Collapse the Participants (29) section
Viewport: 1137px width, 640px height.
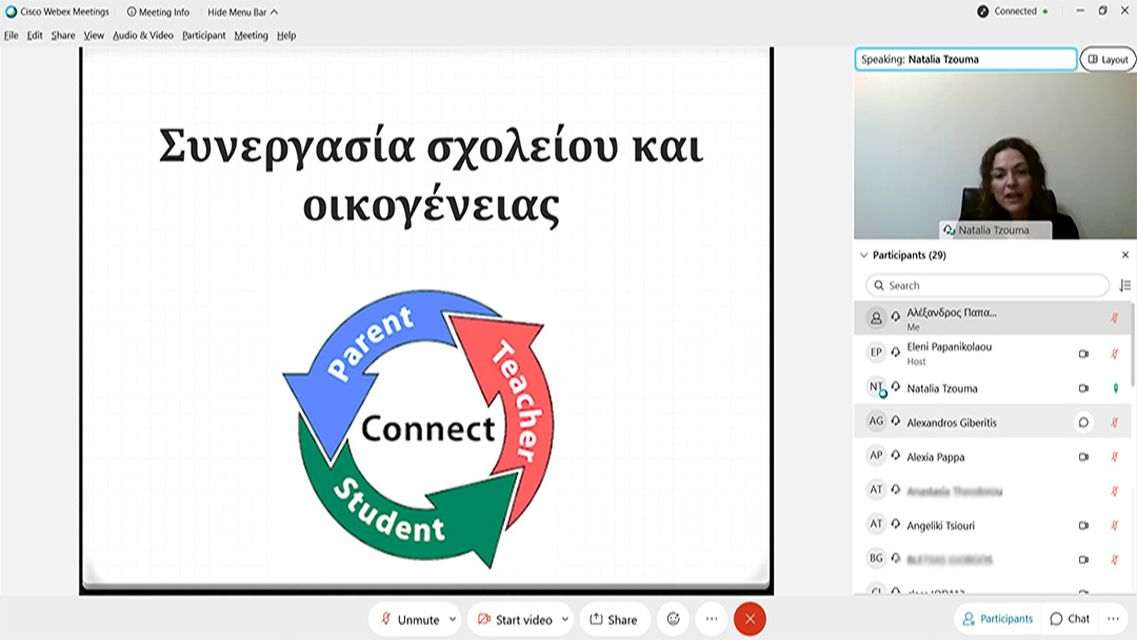click(864, 255)
